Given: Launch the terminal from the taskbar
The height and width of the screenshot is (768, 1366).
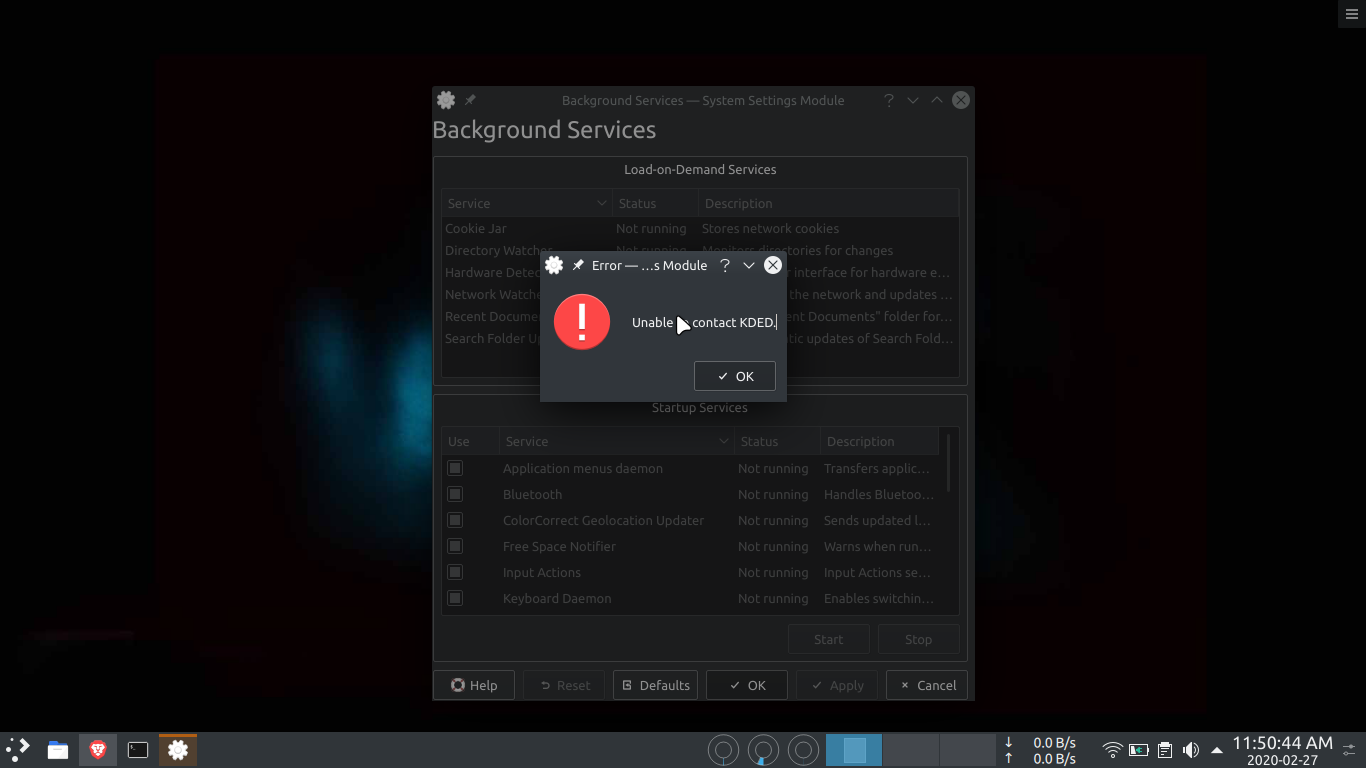Looking at the screenshot, I should pos(138,749).
